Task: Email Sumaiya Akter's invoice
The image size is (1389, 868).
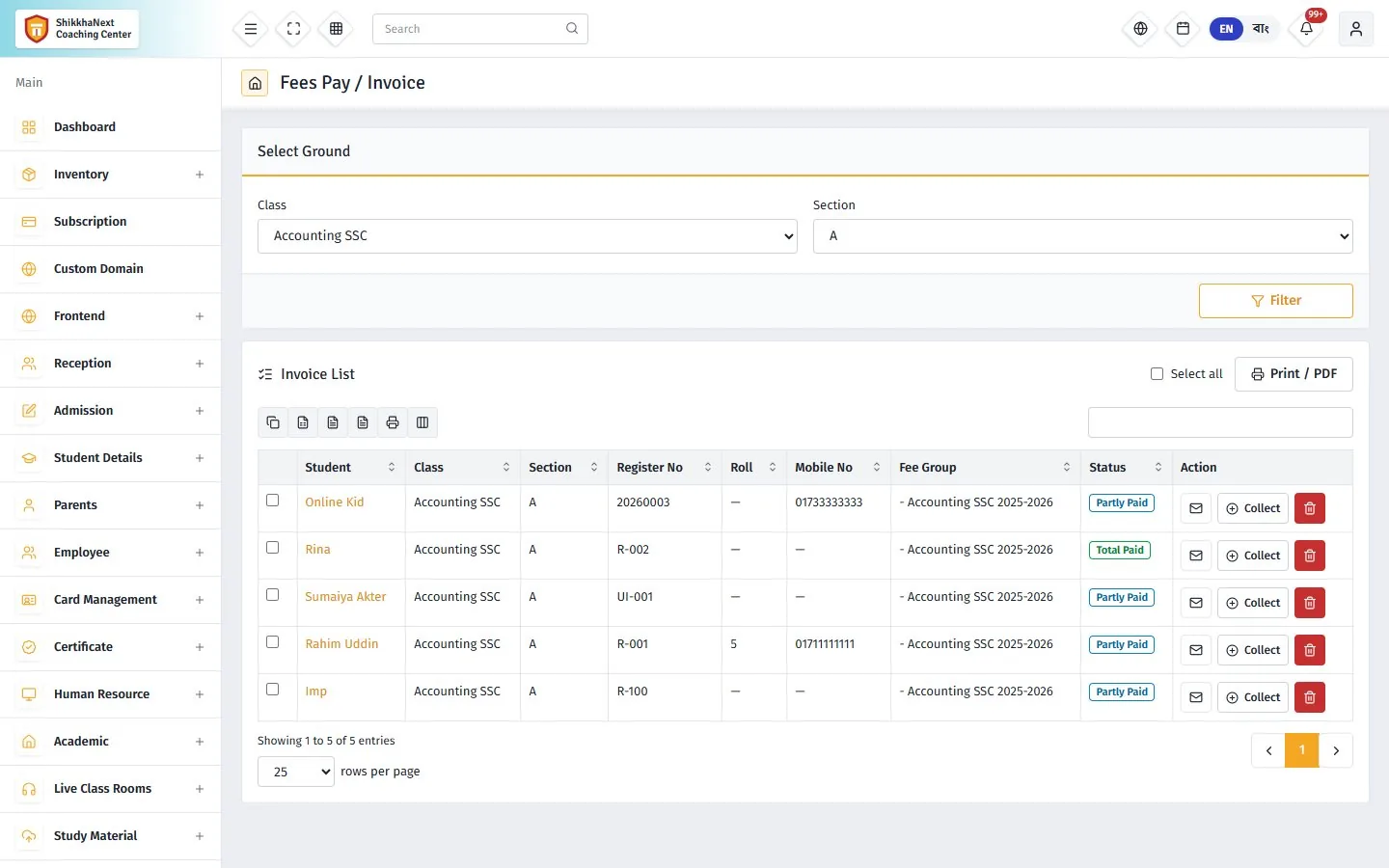Action: (1196, 603)
